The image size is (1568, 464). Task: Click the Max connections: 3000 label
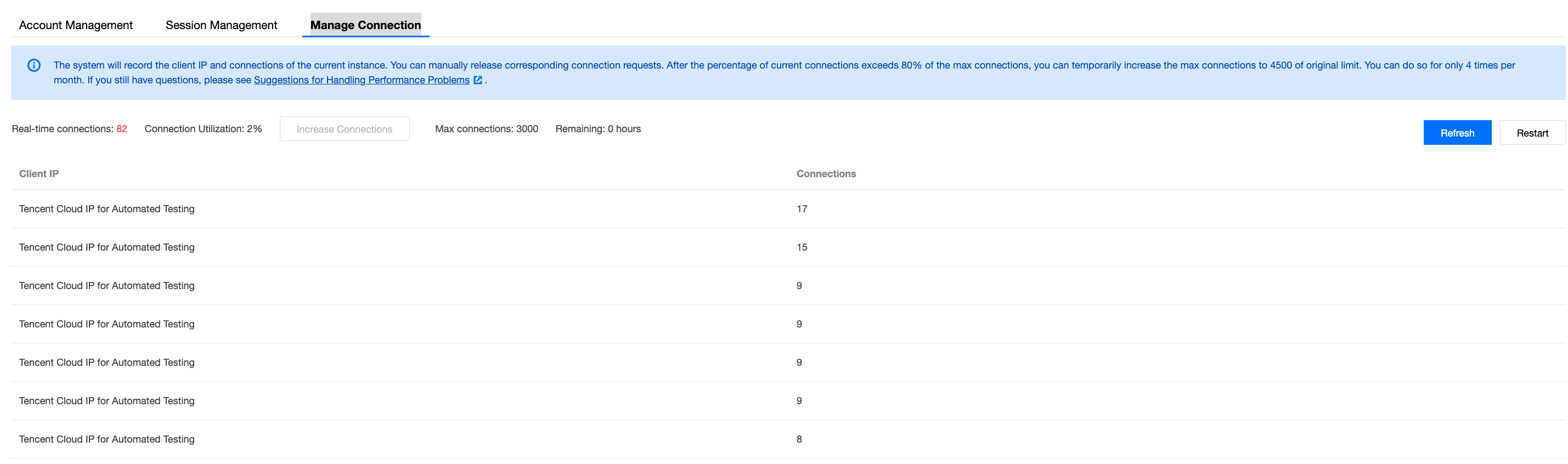486,128
